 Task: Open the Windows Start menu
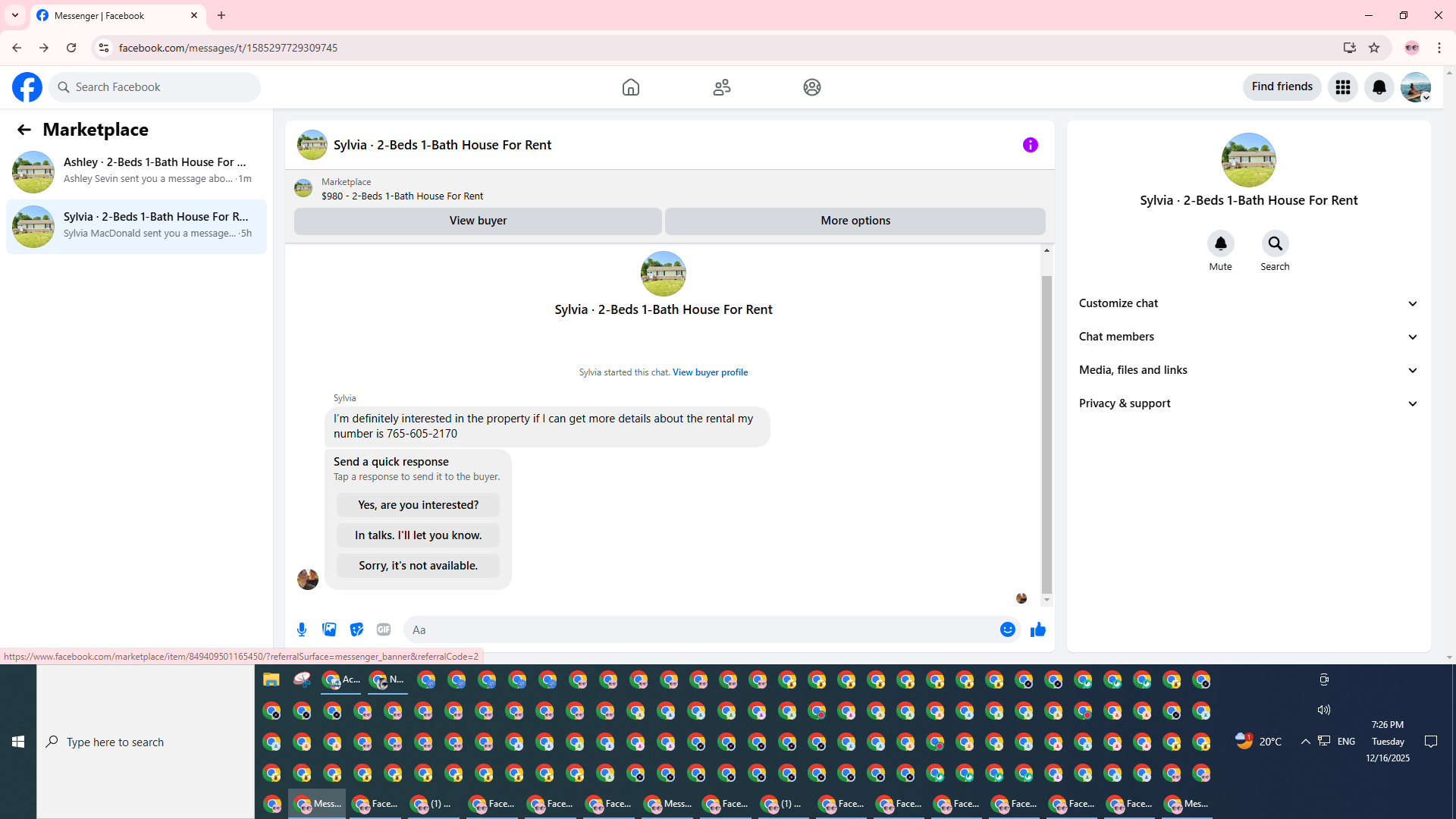[x=18, y=742]
